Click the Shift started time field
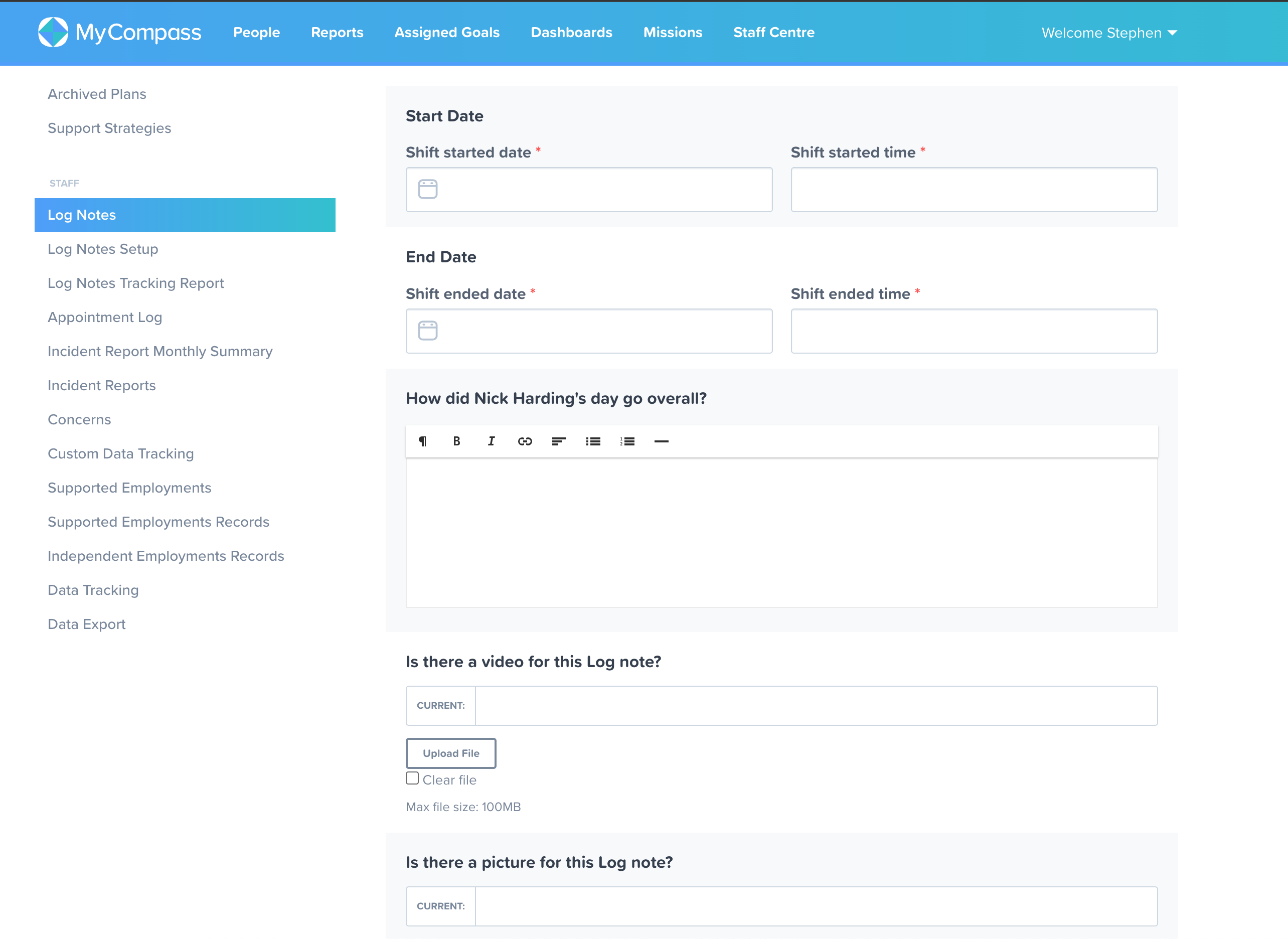1288x939 pixels. (974, 189)
